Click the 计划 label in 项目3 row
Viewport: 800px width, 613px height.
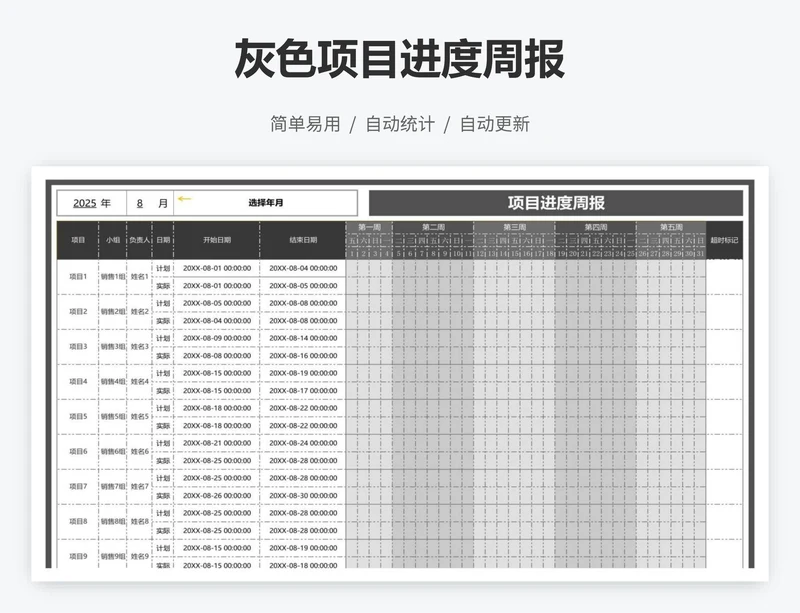163,338
